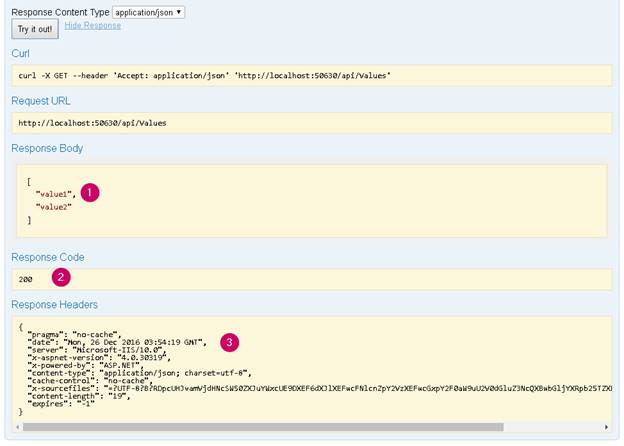
Task: Click the curl command text box
Action: 312,76
